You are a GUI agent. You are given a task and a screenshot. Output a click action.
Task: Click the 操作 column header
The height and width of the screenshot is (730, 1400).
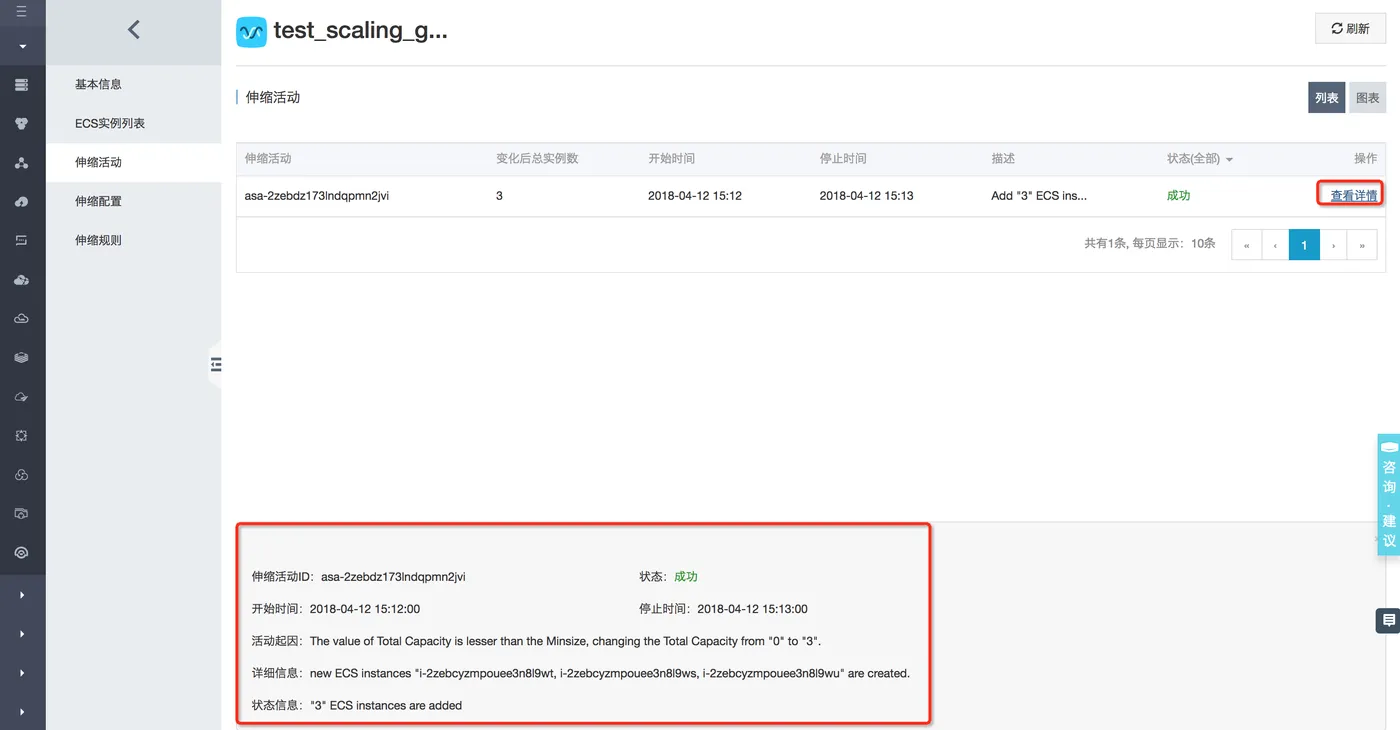pos(1365,159)
